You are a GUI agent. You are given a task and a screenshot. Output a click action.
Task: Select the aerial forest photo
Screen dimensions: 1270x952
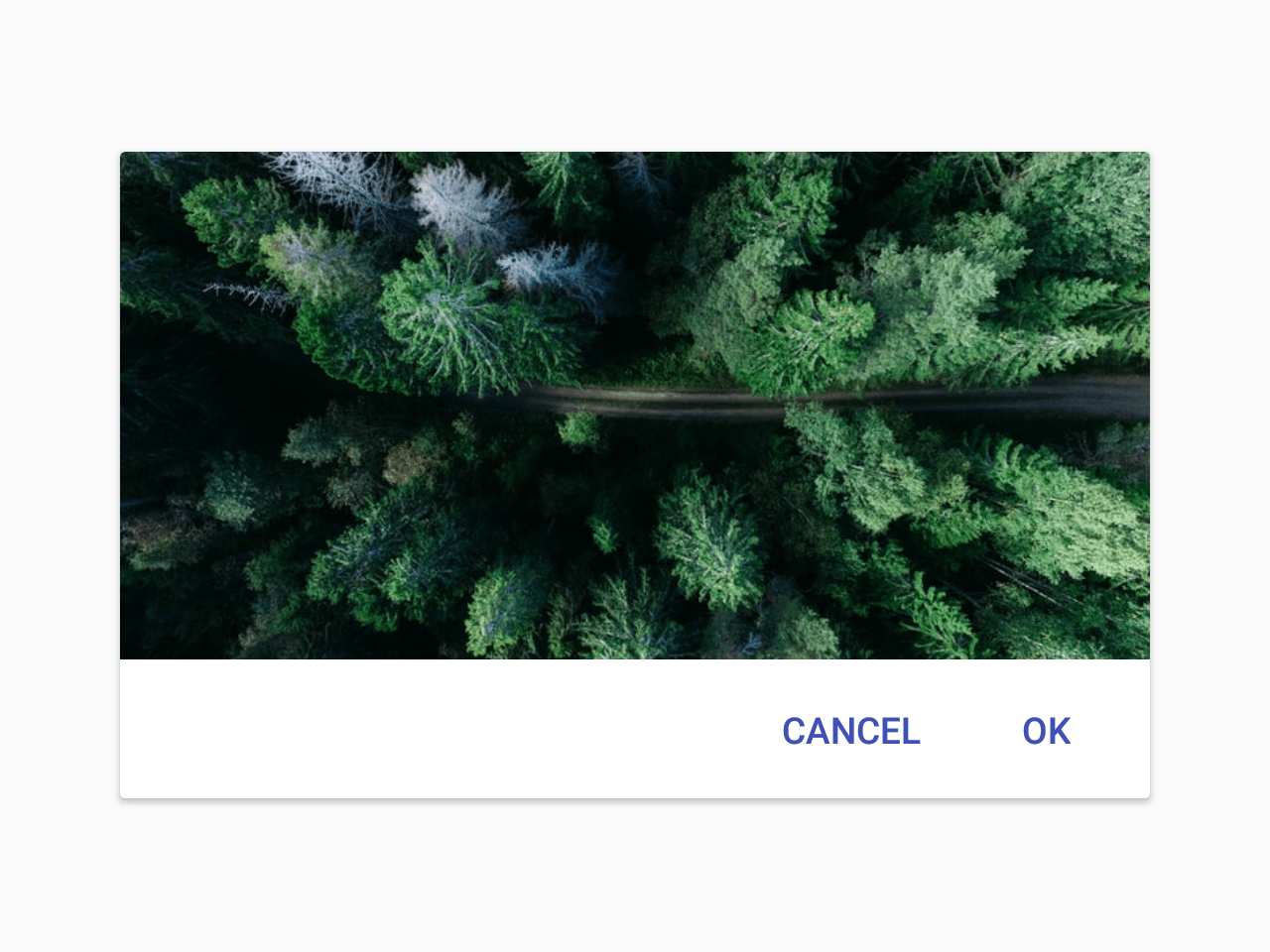tap(635, 406)
